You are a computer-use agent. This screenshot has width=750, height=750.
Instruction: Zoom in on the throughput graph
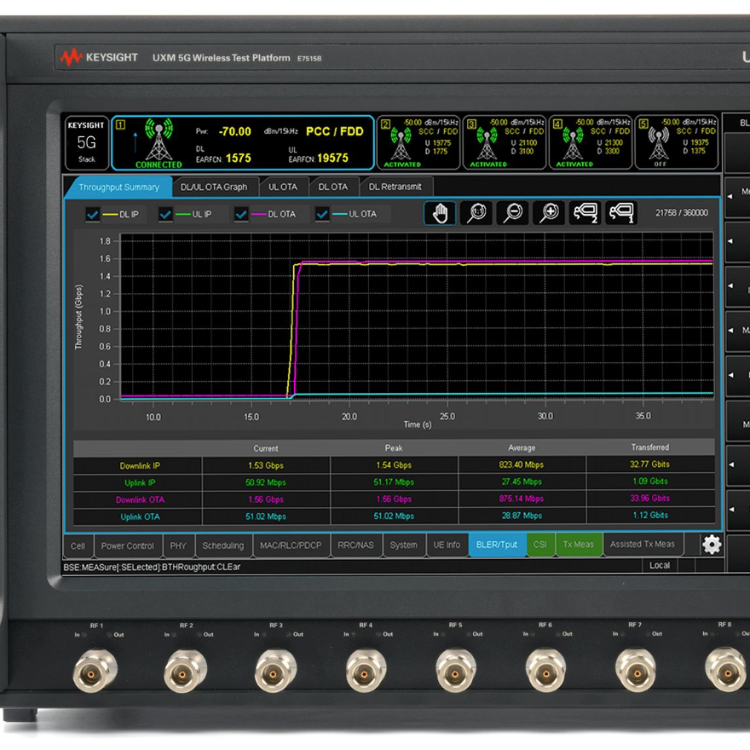coord(549,213)
